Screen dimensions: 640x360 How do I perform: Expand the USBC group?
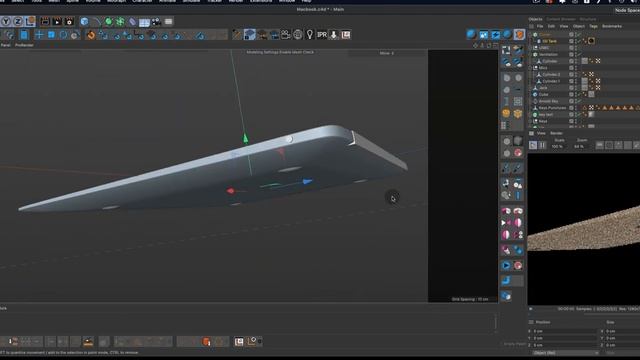pos(531,48)
